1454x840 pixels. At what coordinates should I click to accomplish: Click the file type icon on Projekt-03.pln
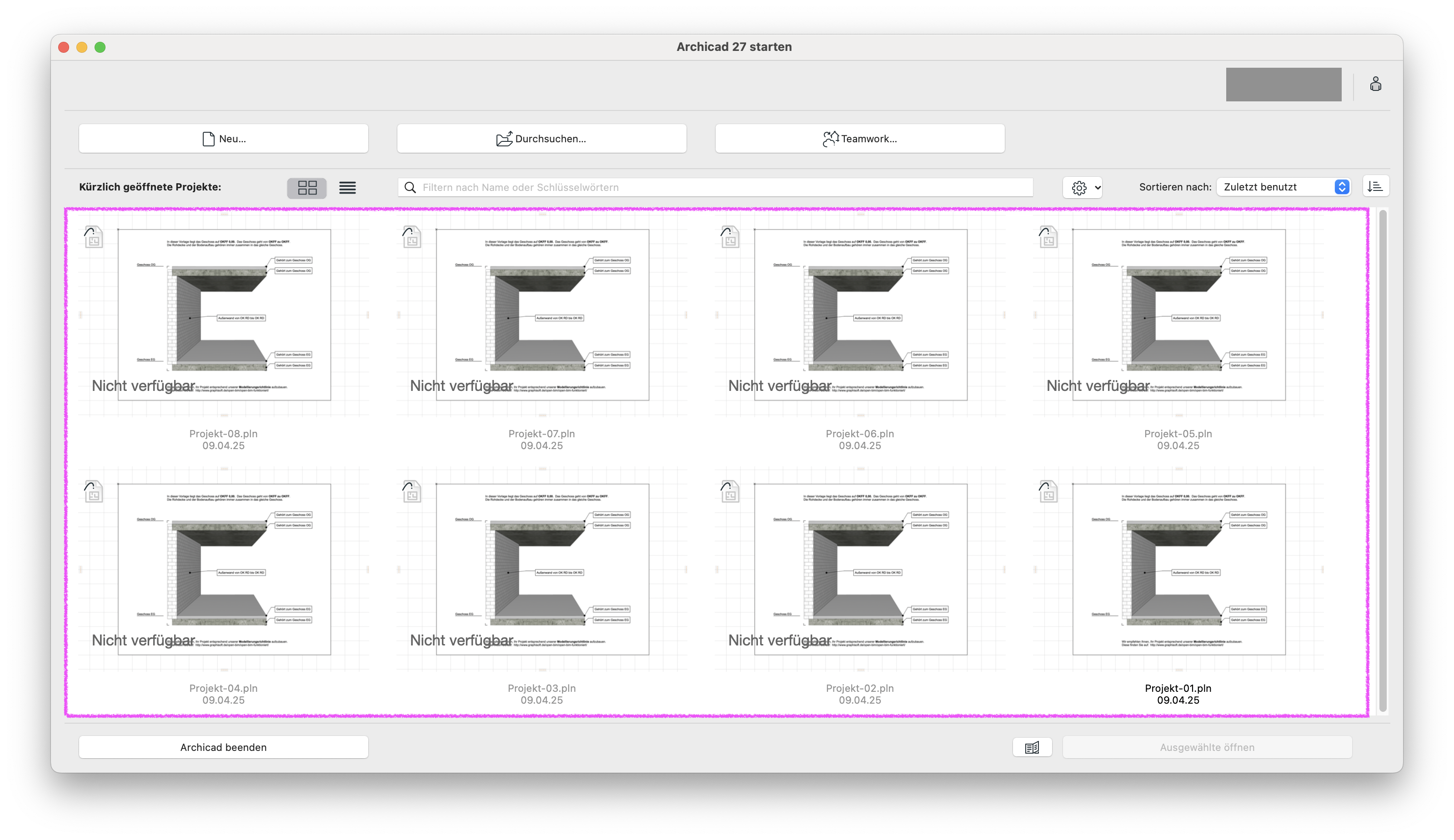tap(411, 491)
